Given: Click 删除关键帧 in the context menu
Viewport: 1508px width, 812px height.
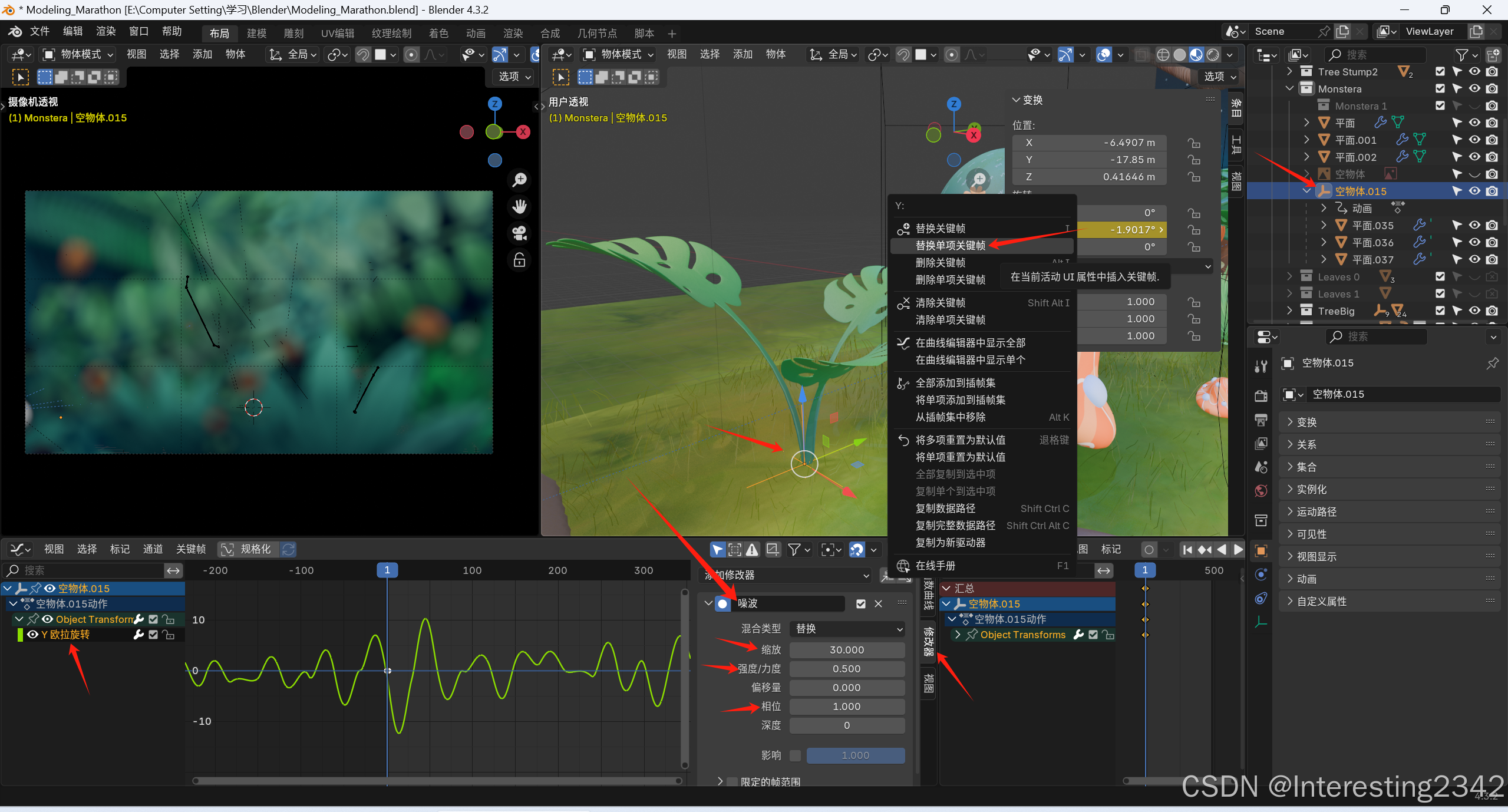Looking at the screenshot, I should click(x=940, y=262).
